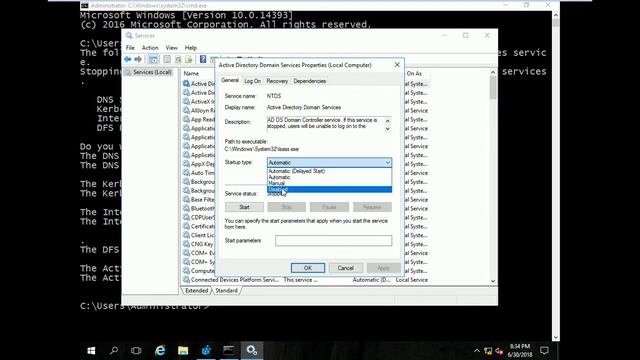Open Action Center notification icon
This screenshot has height=360, width=640.
(x=544, y=351)
